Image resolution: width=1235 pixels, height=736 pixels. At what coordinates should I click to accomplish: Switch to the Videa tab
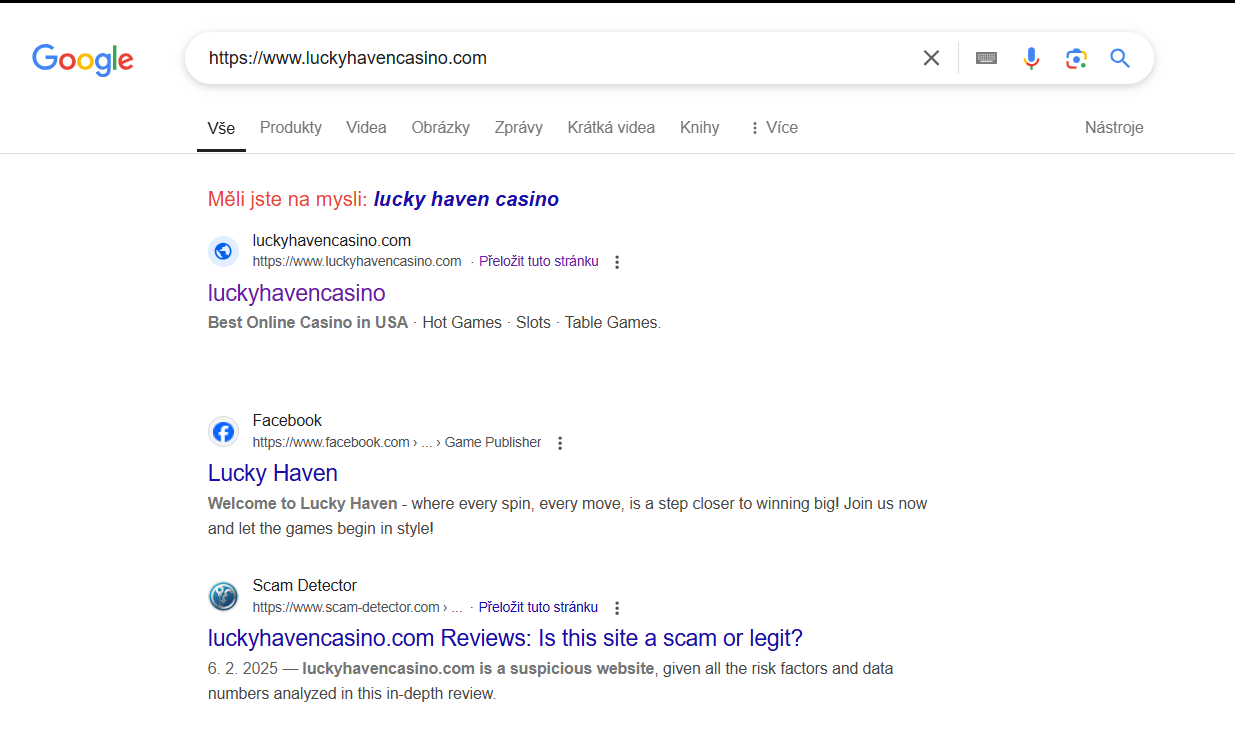click(x=366, y=127)
